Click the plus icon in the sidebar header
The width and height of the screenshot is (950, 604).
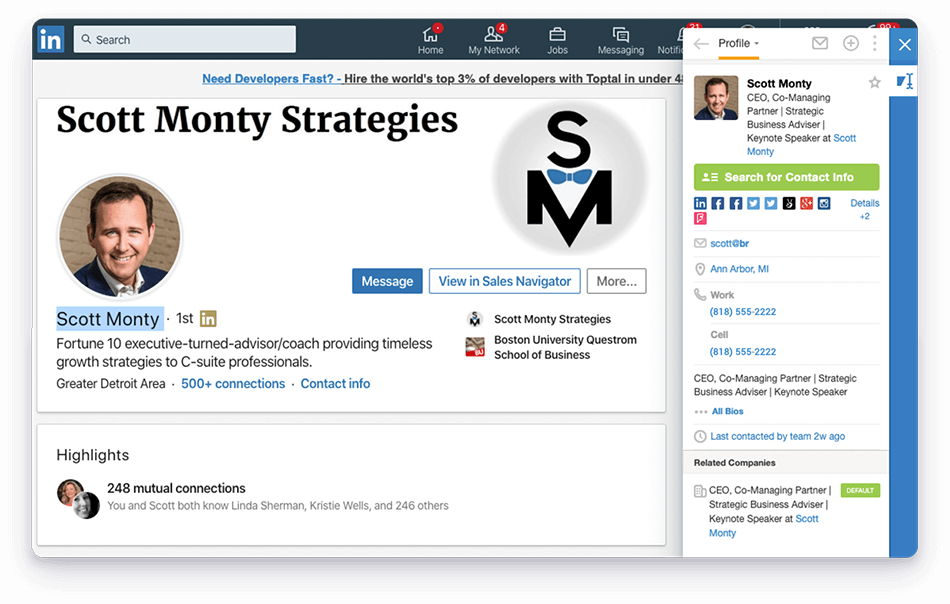[849, 43]
